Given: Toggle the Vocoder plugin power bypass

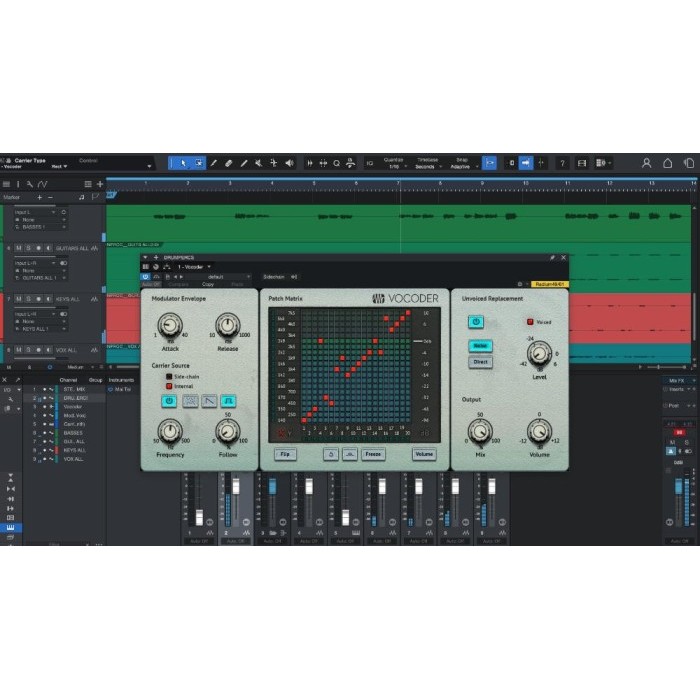Looking at the screenshot, I should [x=146, y=277].
